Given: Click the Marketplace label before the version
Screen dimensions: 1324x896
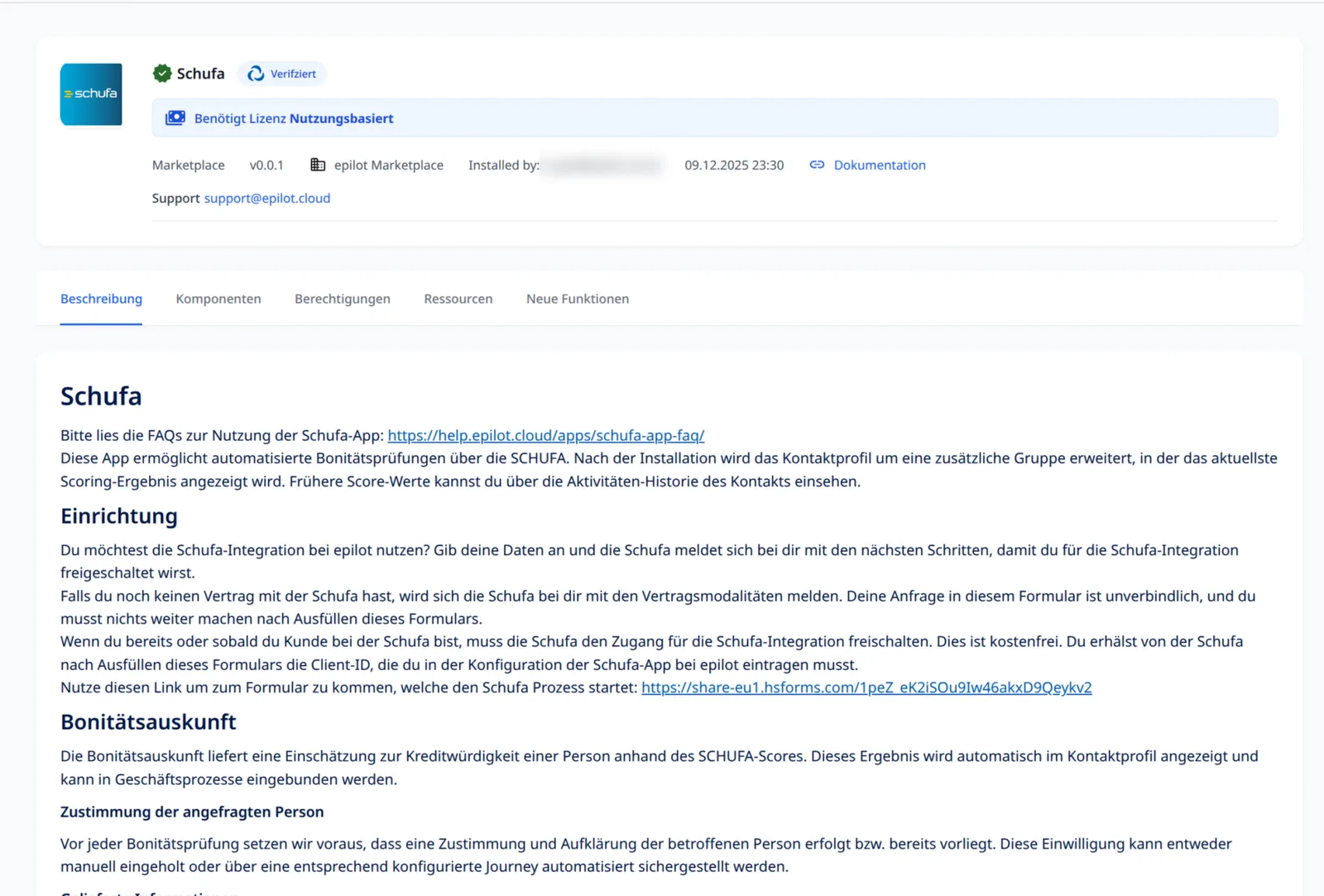Looking at the screenshot, I should [189, 165].
